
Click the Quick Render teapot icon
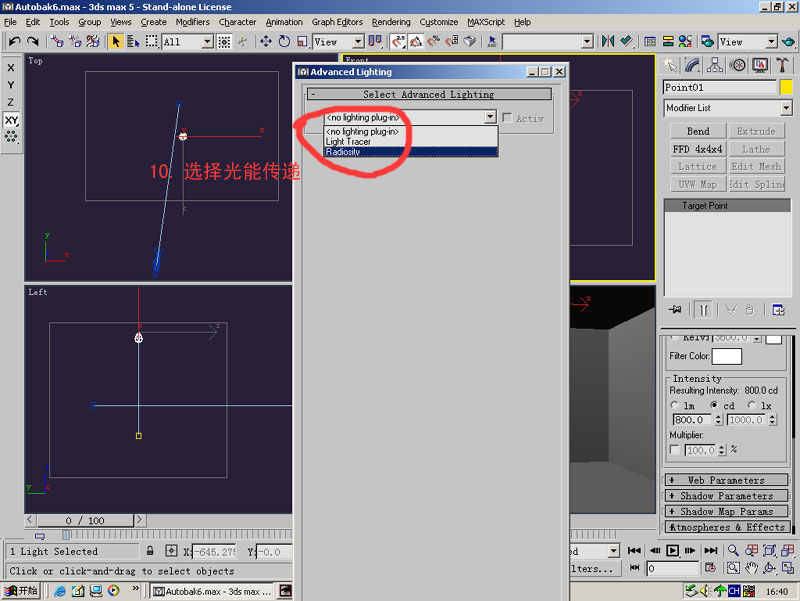[x=788, y=41]
